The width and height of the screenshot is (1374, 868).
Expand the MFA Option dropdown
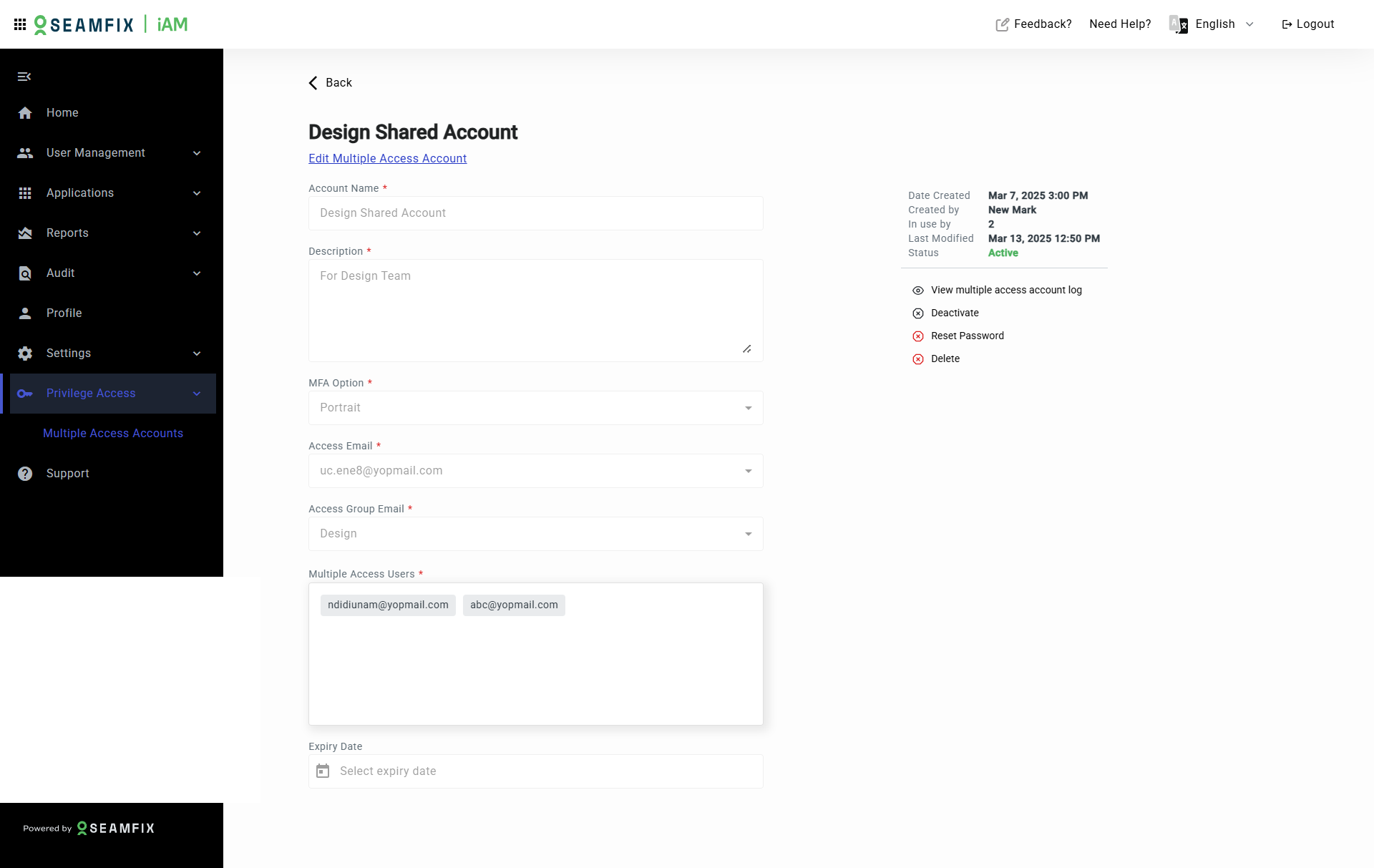[748, 408]
